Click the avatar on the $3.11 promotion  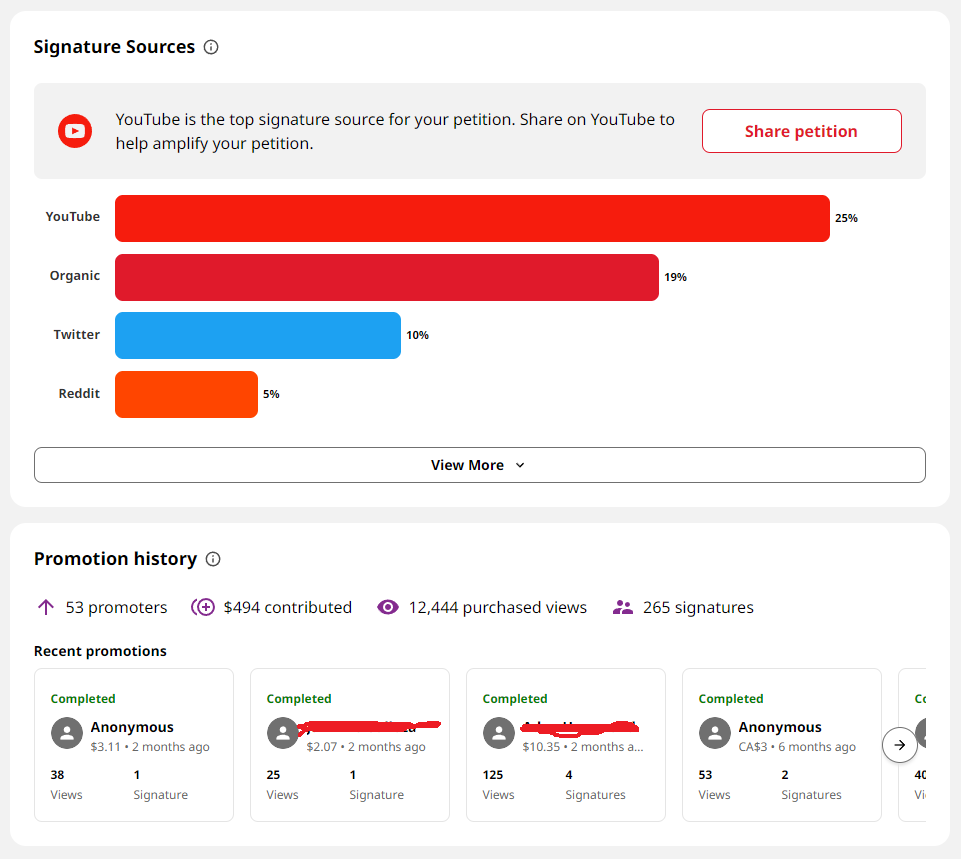67,733
